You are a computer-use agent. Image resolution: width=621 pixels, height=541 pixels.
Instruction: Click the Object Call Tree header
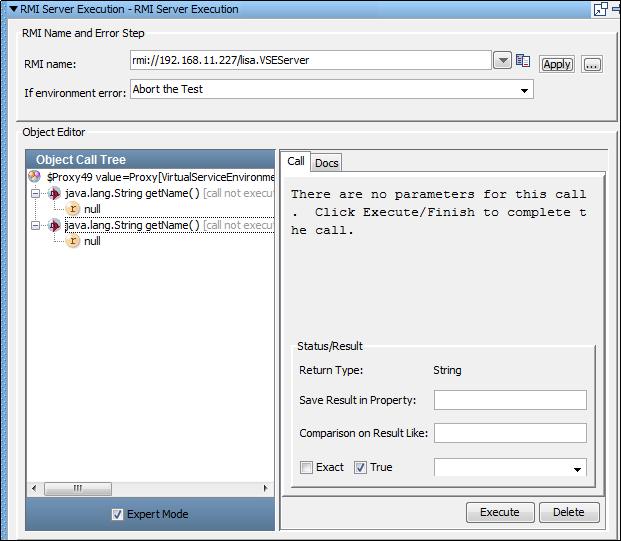[150, 159]
